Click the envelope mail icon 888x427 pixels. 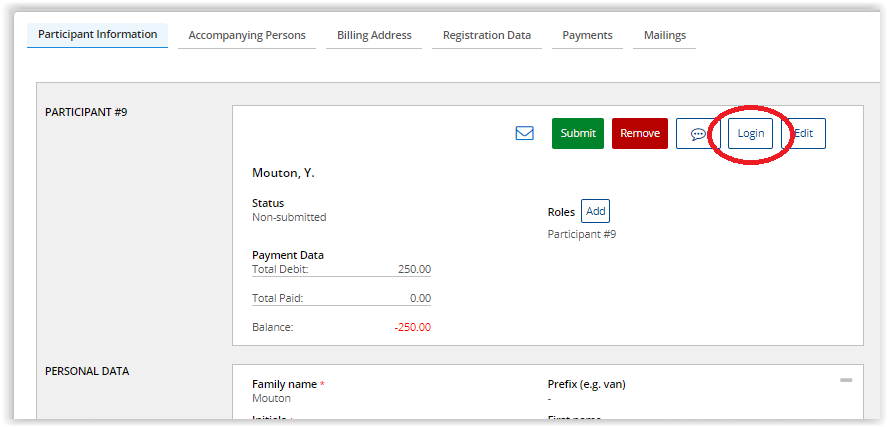point(524,133)
